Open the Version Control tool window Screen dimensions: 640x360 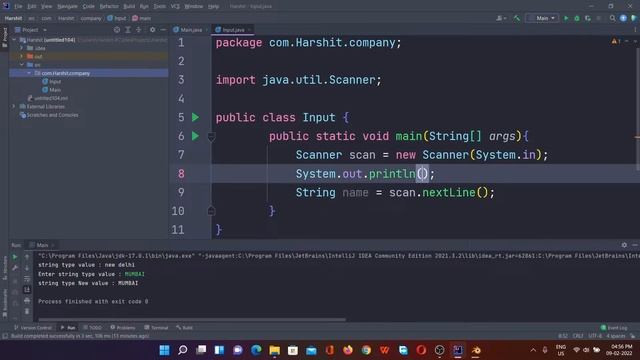point(33,328)
